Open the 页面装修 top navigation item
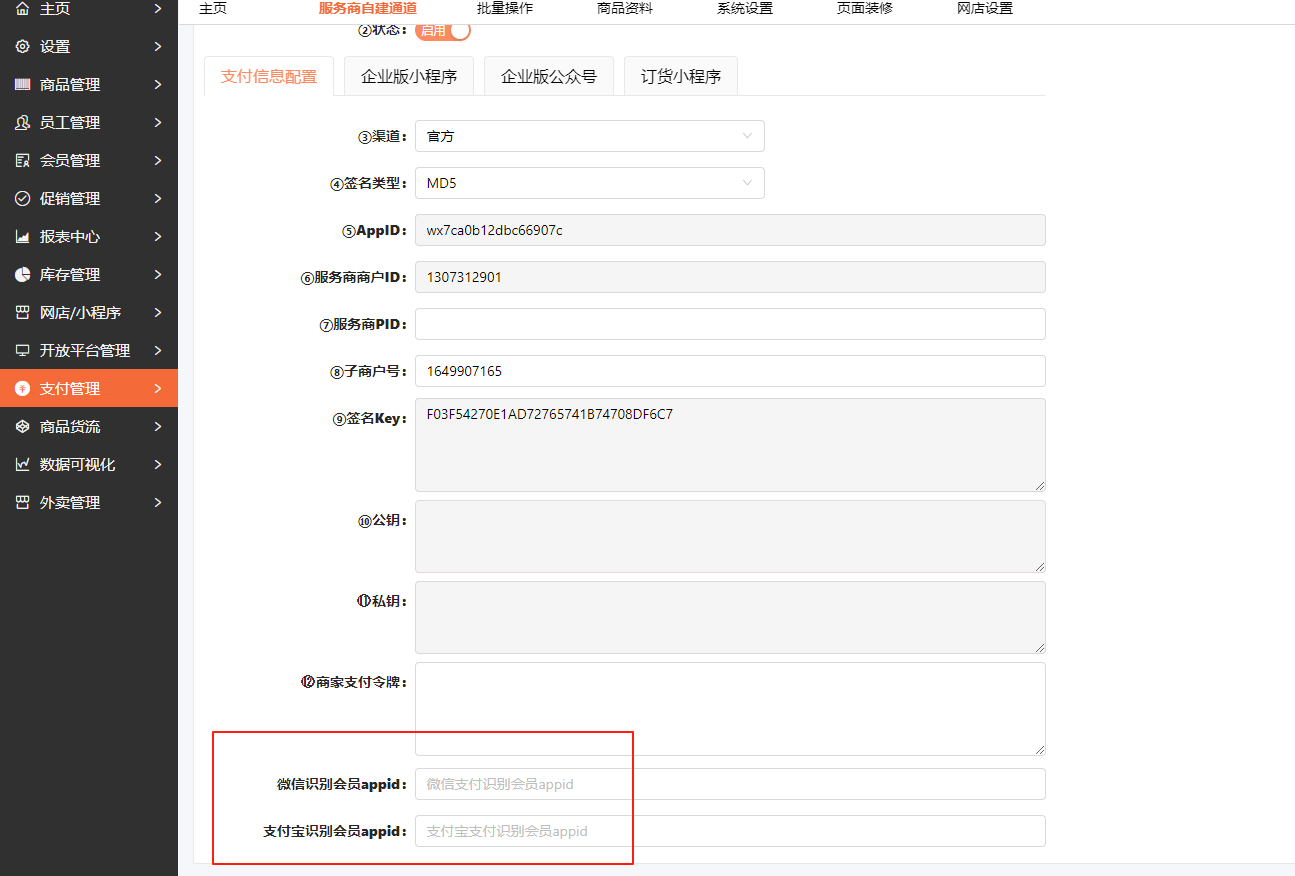Viewport: 1295px width, 876px height. coord(865,8)
